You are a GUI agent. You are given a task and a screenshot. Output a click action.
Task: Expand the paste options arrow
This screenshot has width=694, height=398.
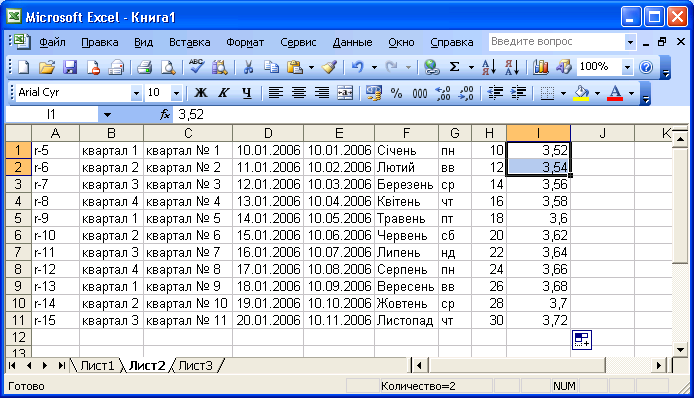[311, 67]
